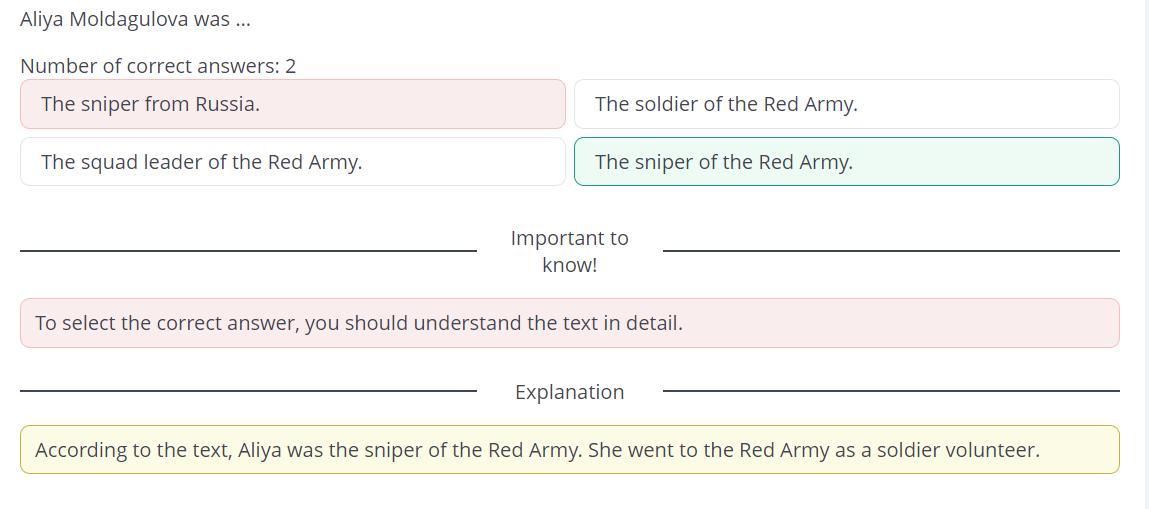
Task: Click the 'Explanation' section heading
Action: [569, 392]
